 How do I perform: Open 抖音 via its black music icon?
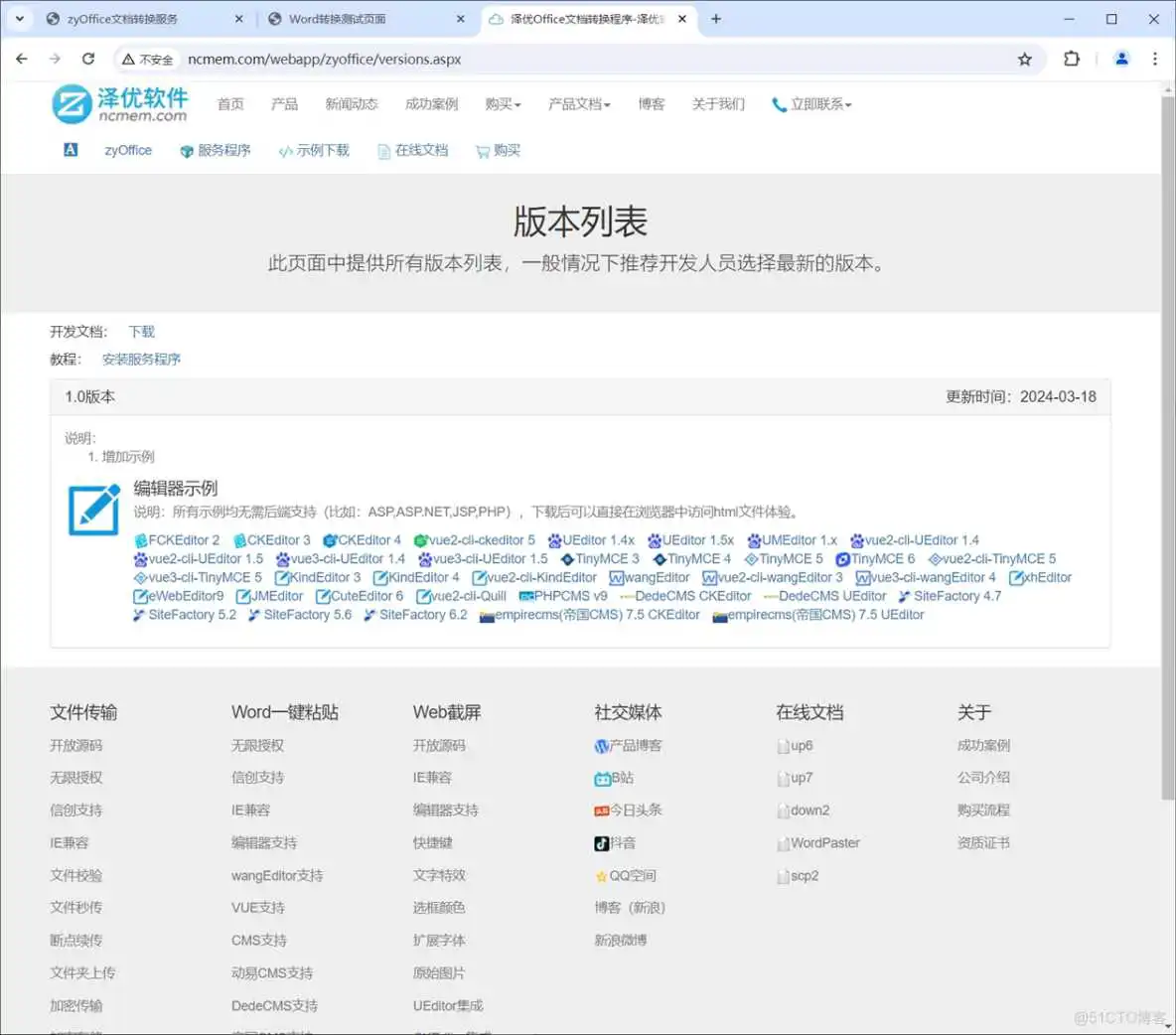601,842
